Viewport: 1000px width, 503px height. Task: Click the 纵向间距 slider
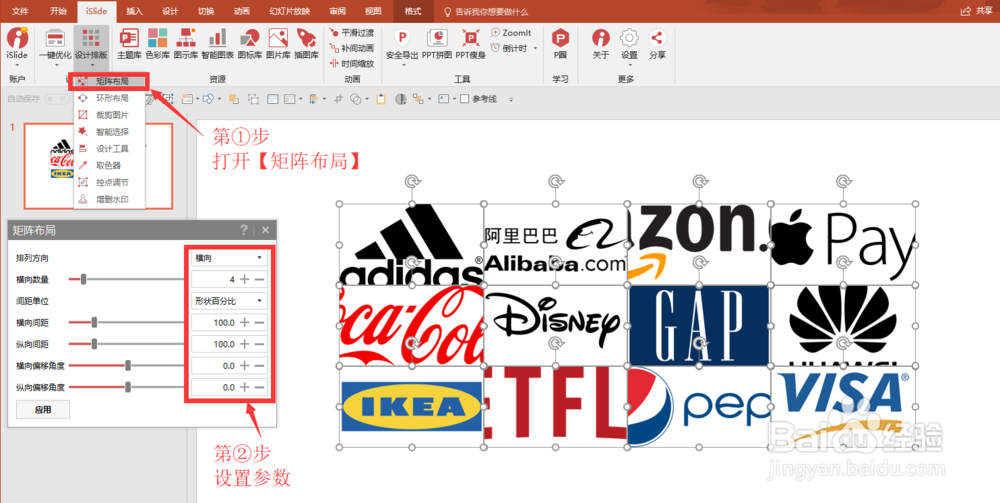coord(126,344)
